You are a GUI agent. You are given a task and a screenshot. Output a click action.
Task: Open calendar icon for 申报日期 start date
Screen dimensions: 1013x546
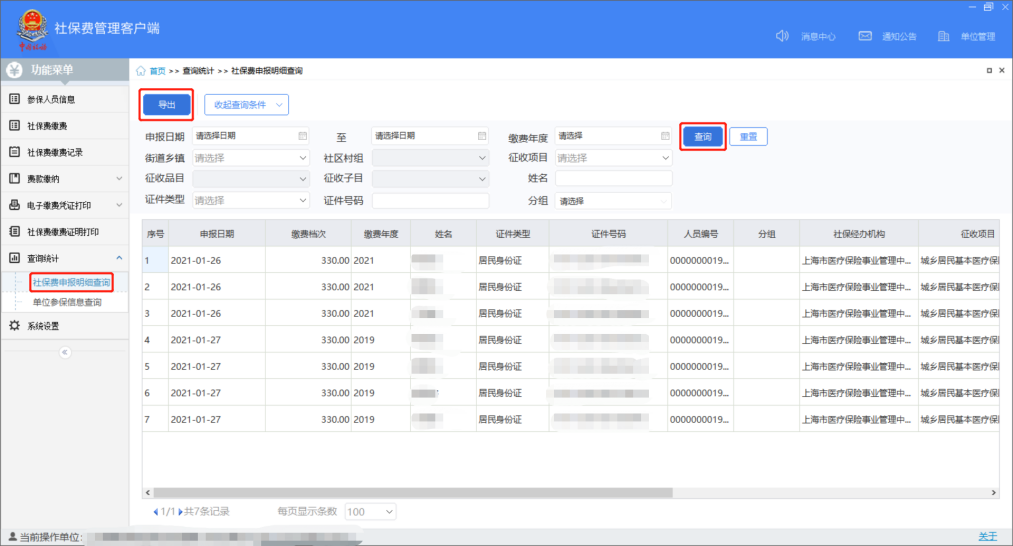[302, 136]
